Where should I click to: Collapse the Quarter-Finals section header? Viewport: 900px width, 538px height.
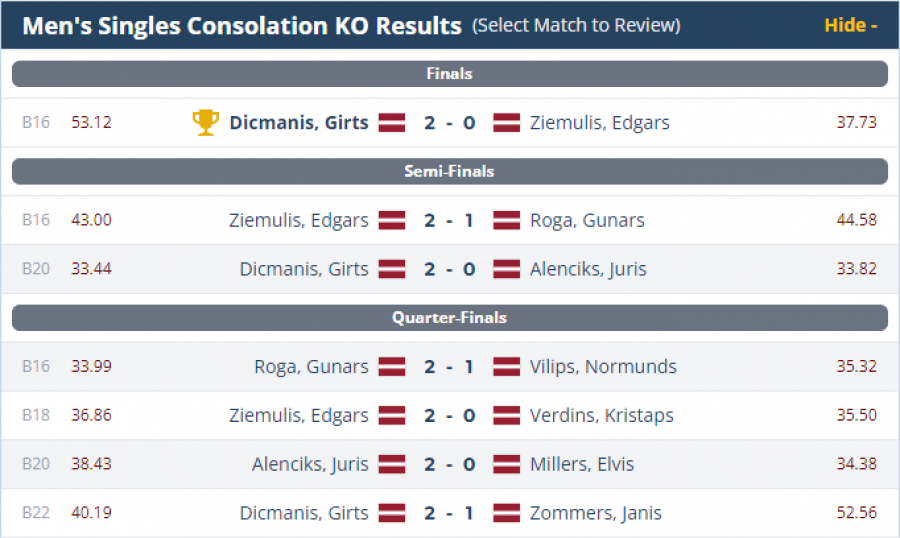pyautogui.click(x=450, y=318)
